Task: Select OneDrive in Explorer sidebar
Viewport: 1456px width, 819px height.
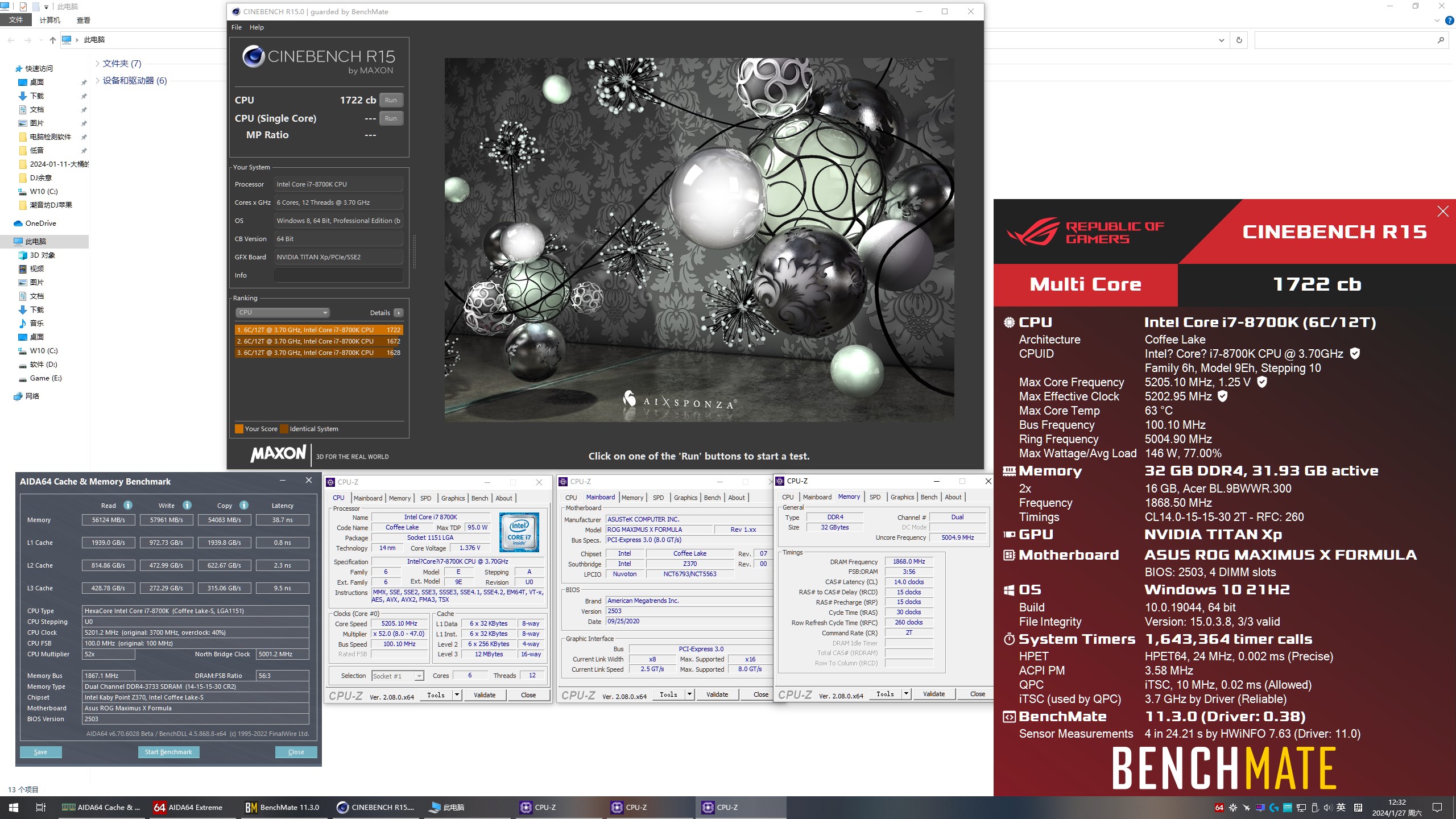Action: click(x=40, y=224)
